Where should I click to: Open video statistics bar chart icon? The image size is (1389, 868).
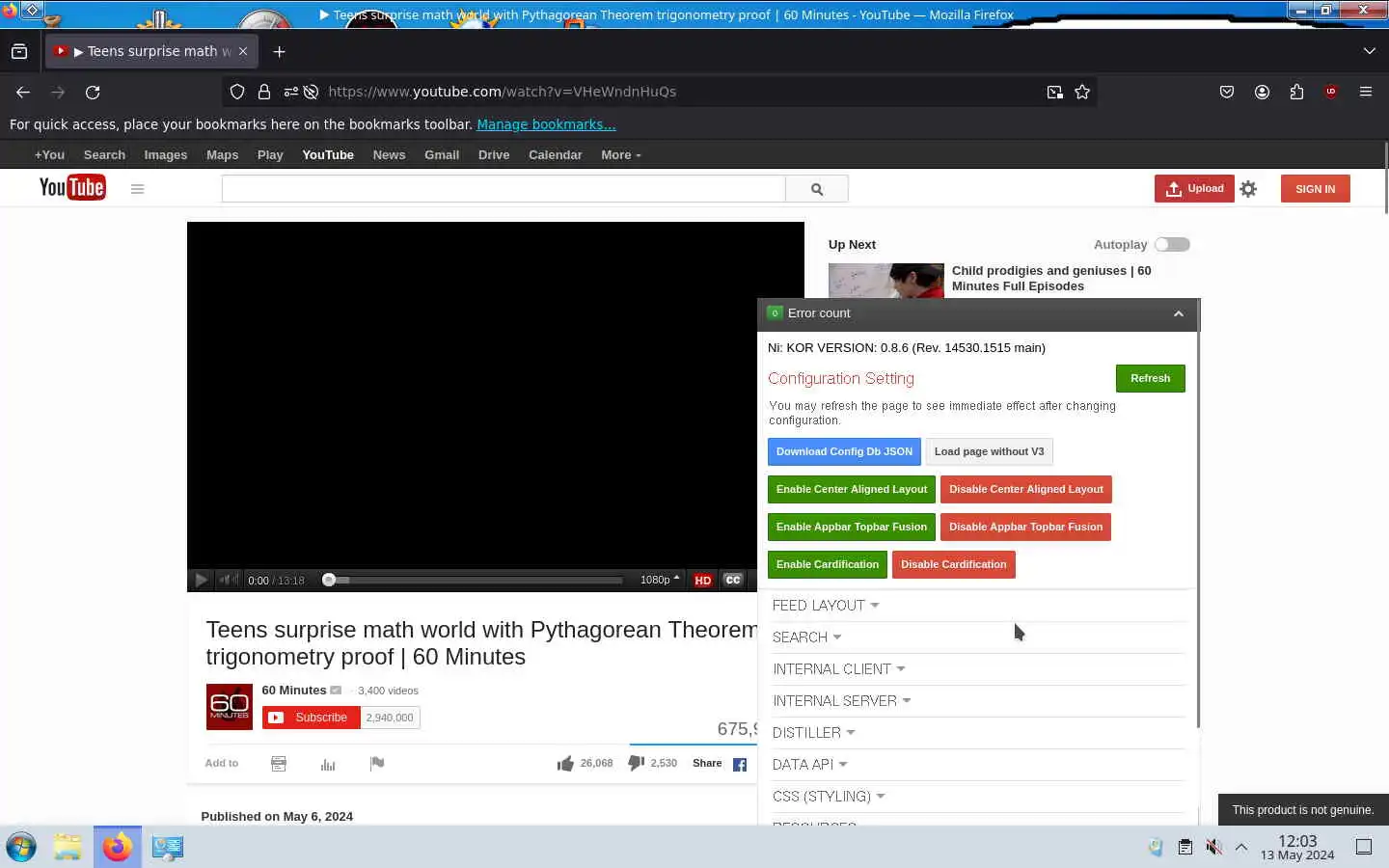pyautogui.click(x=328, y=764)
